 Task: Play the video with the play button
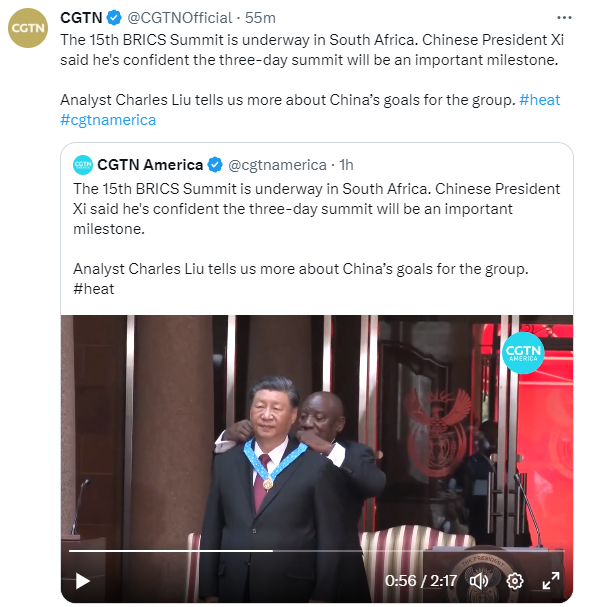pos(82,581)
